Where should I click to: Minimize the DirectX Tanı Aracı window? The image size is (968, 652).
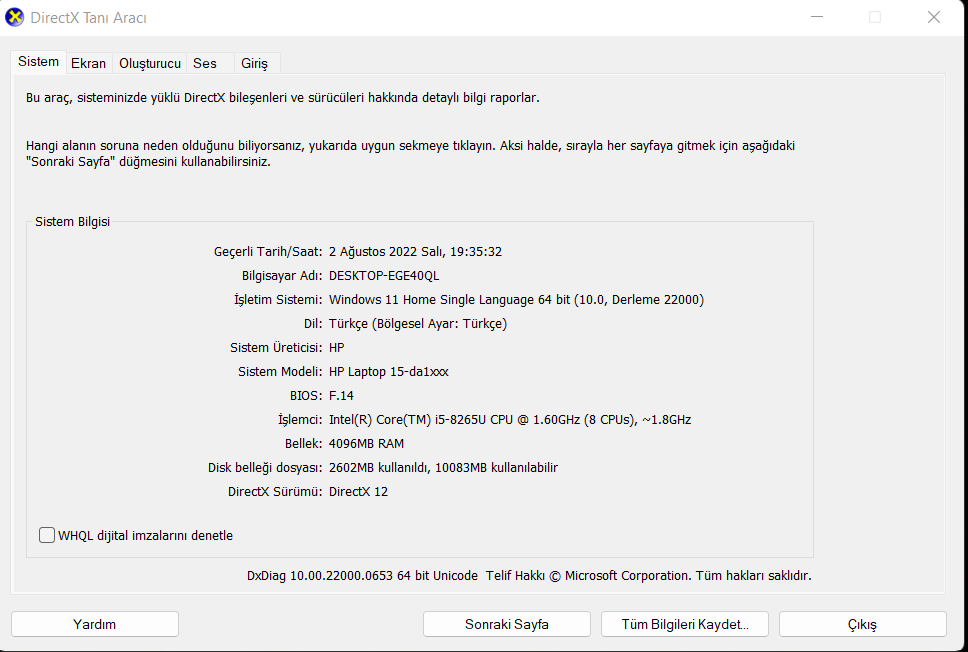pyautogui.click(x=817, y=17)
